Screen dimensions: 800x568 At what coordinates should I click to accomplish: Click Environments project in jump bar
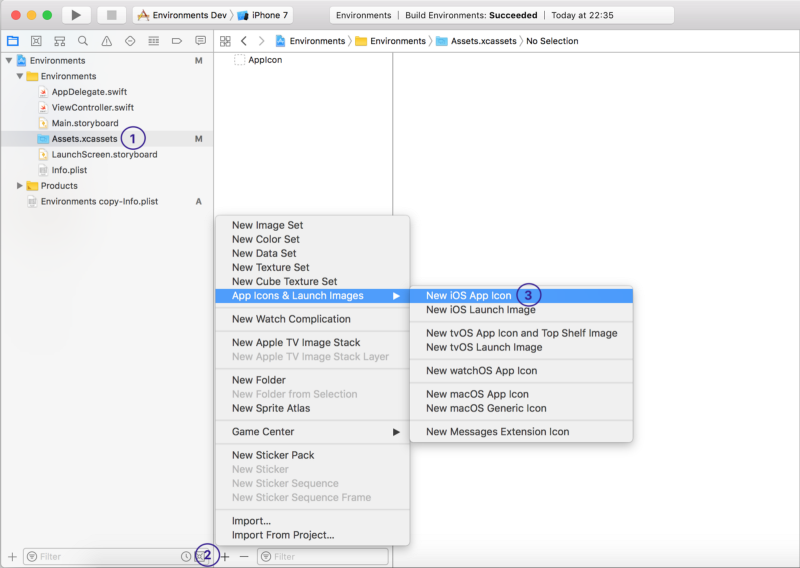pyautogui.click(x=310, y=41)
